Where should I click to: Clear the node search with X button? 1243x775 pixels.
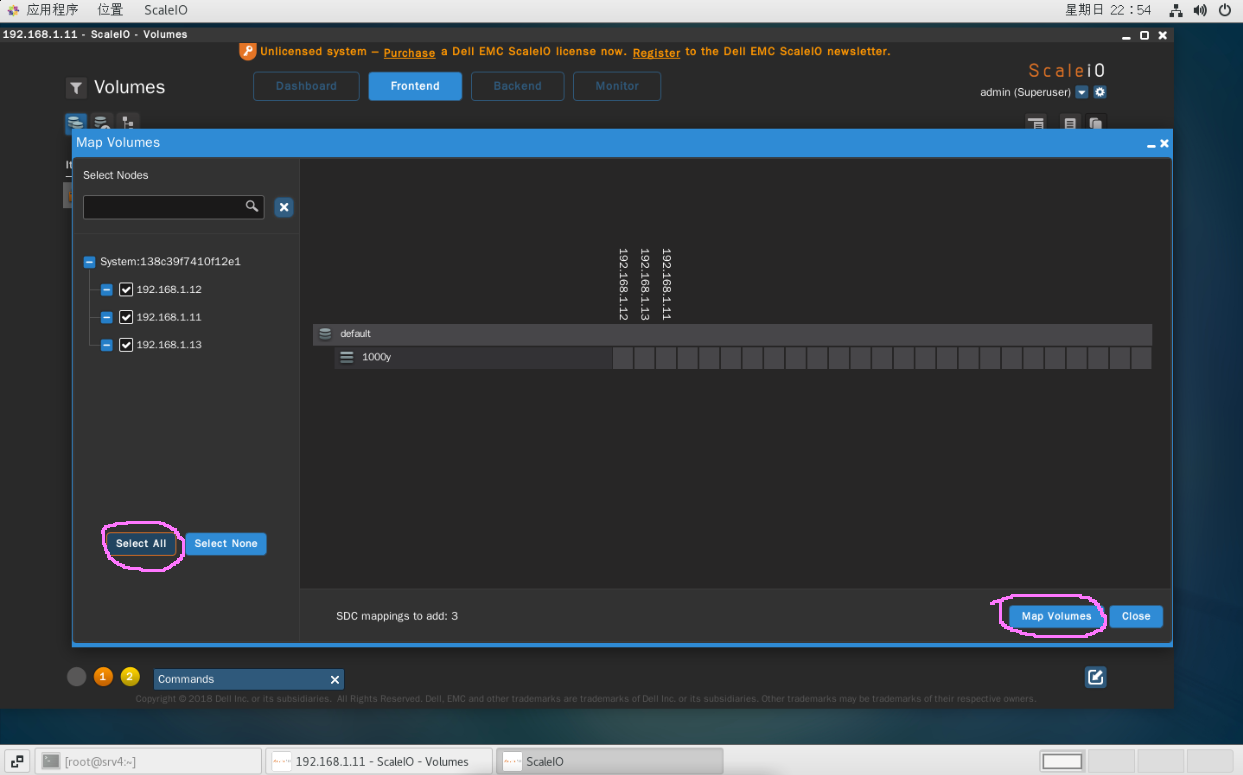[284, 207]
